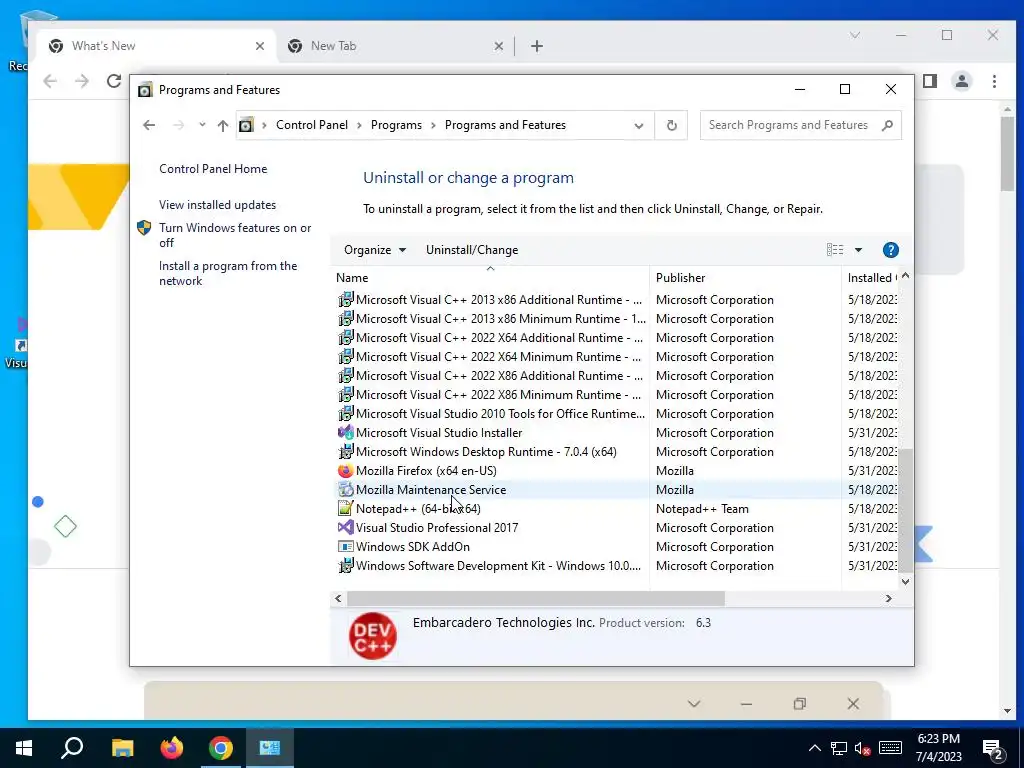Open File Explorer from the taskbar
Screen dimensions: 1024x768
coord(122,748)
